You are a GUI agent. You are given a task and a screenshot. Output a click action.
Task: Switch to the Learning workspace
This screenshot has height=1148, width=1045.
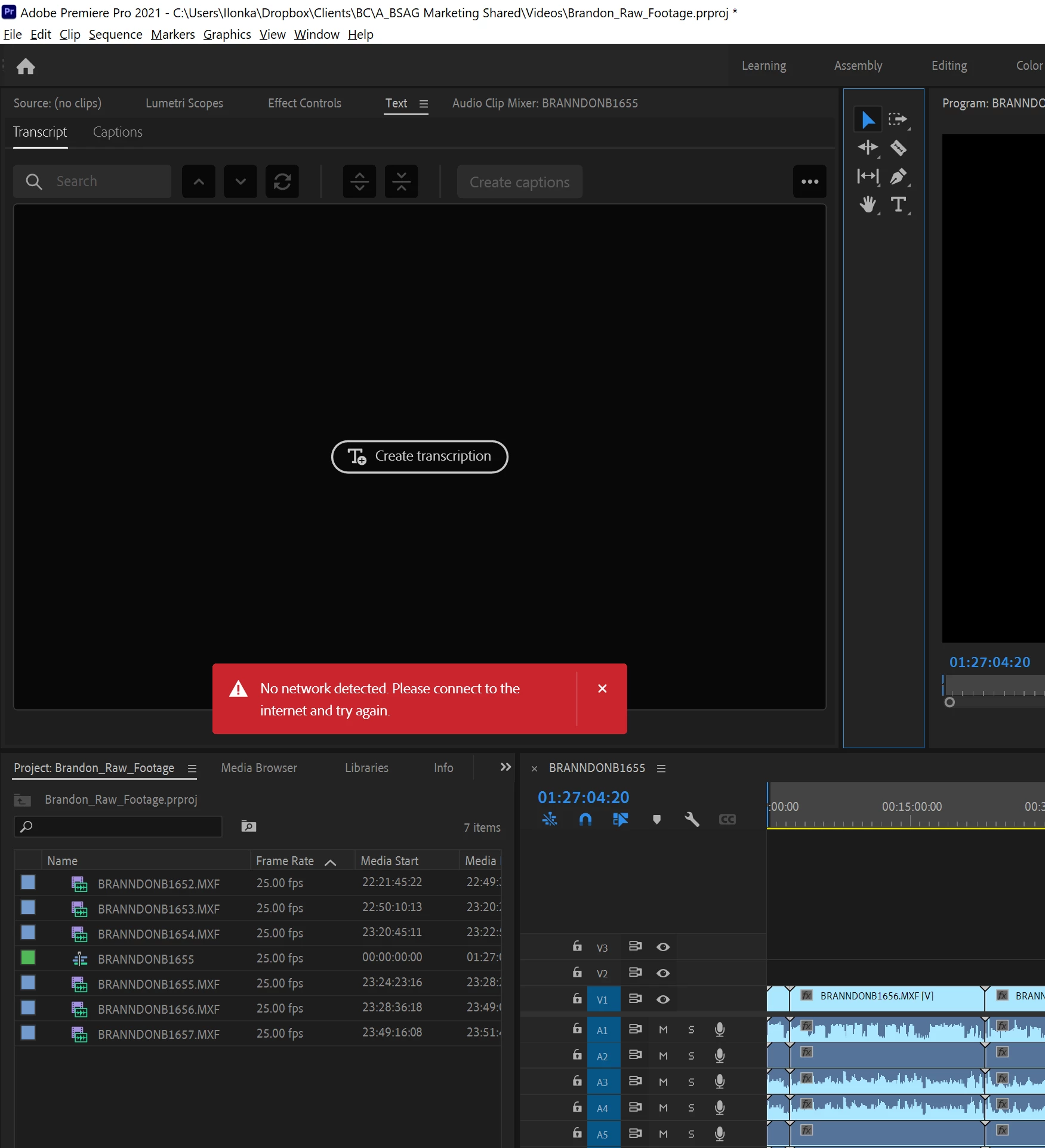tap(764, 66)
